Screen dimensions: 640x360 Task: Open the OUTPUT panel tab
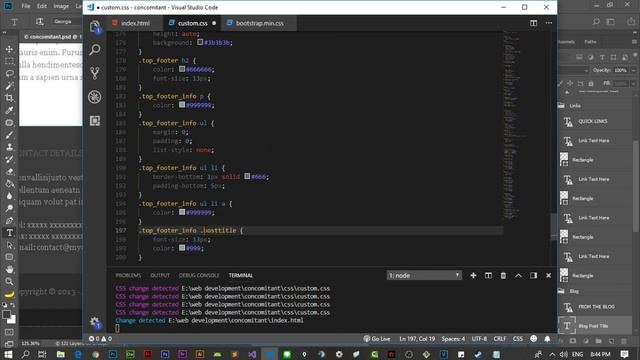pos(160,276)
